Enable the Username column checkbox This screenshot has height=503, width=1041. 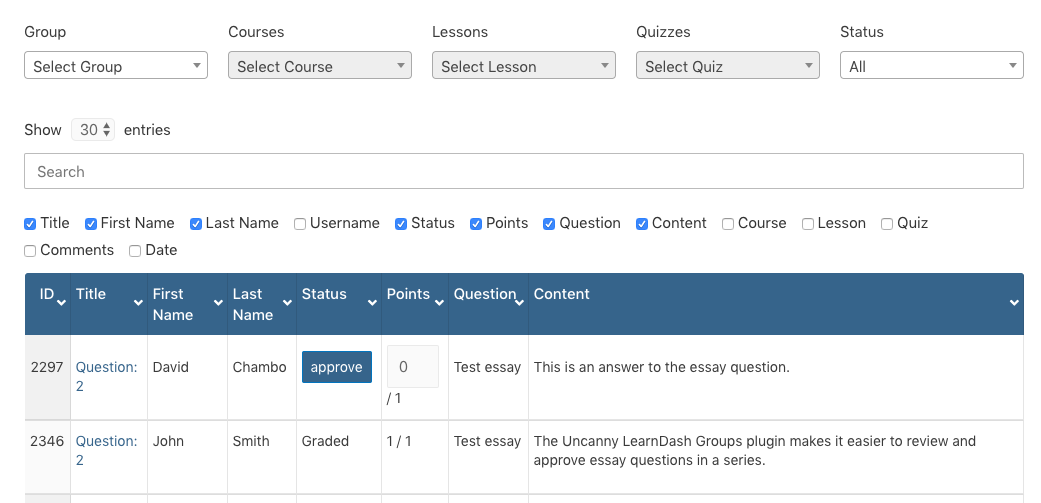click(300, 224)
